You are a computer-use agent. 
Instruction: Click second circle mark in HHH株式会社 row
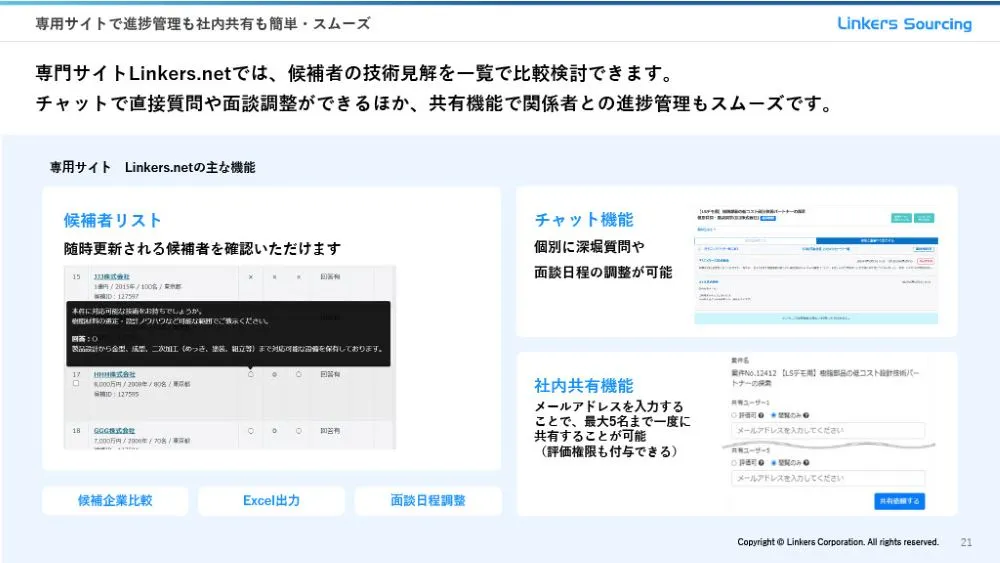point(274,374)
